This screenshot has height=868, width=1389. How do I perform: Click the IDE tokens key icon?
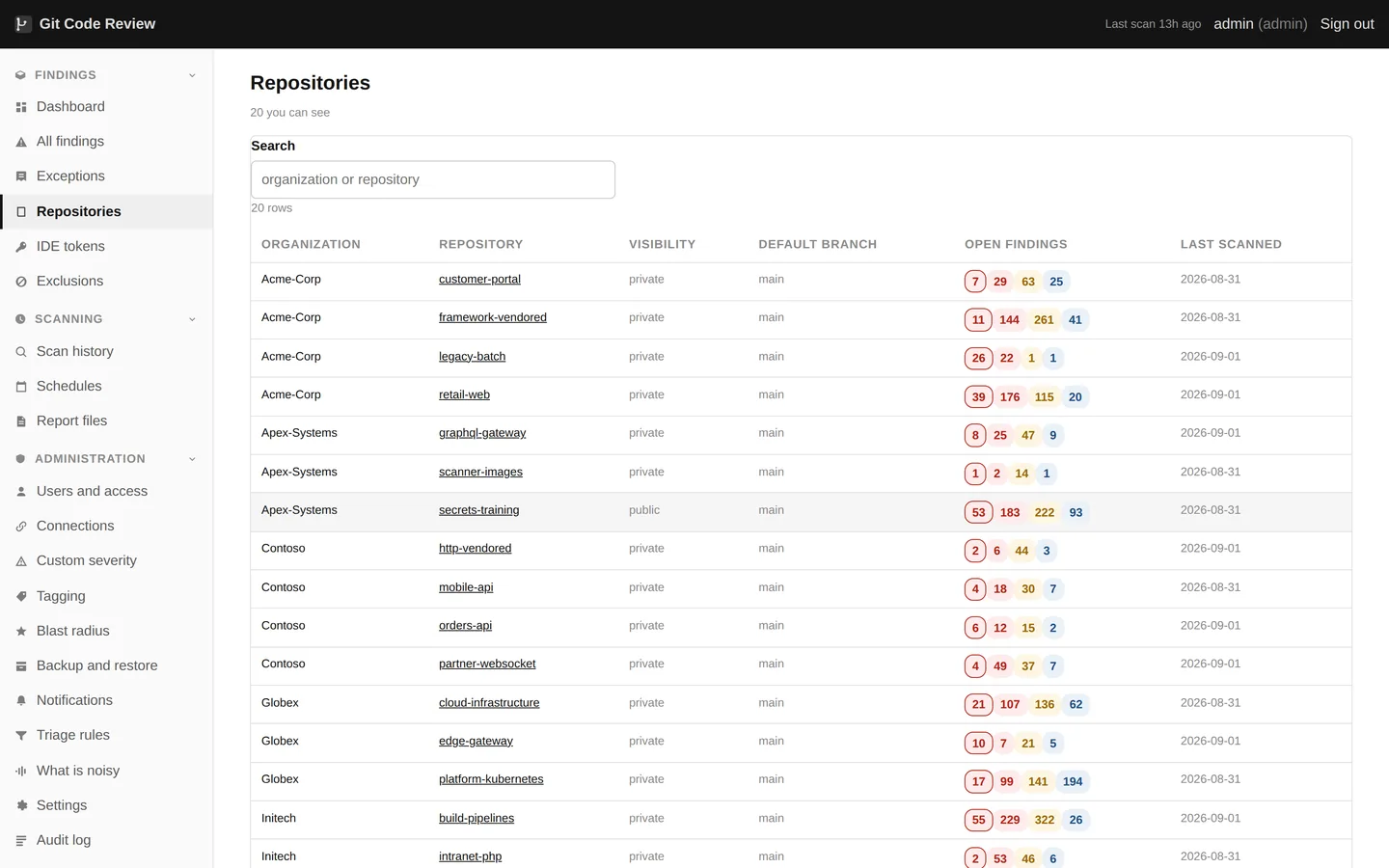(21, 247)
